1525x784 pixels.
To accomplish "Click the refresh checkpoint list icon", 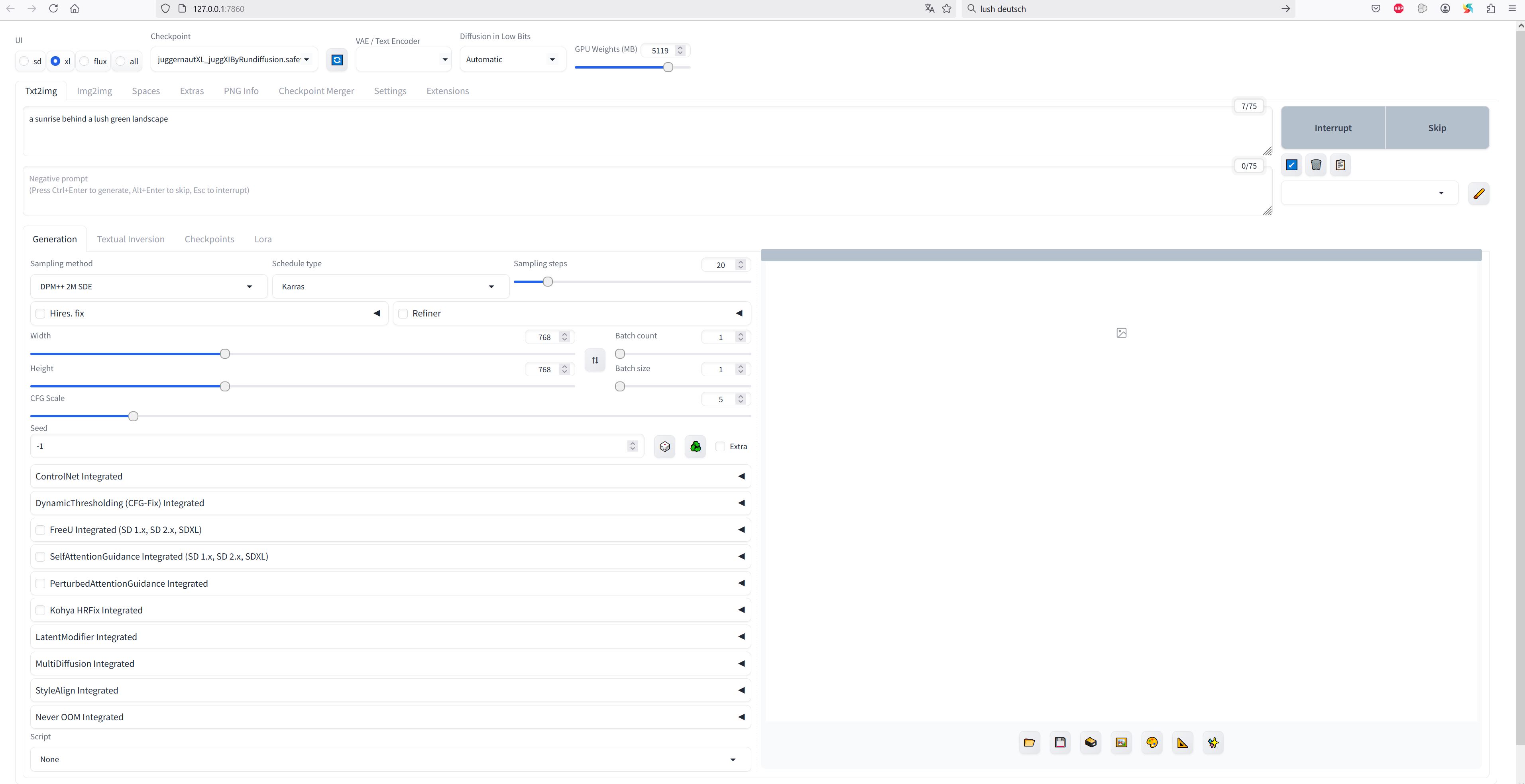I will click(x=337, y=60).
